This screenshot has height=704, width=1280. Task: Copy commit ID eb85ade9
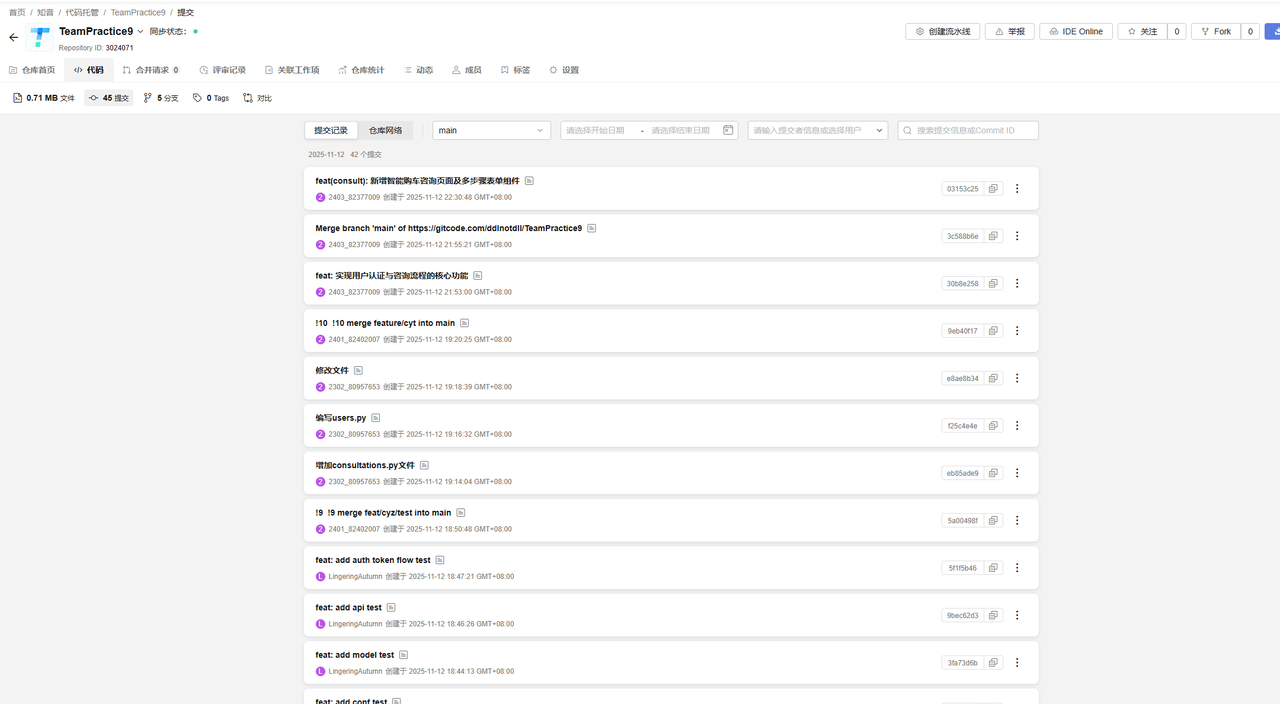(x=993, y=473)
